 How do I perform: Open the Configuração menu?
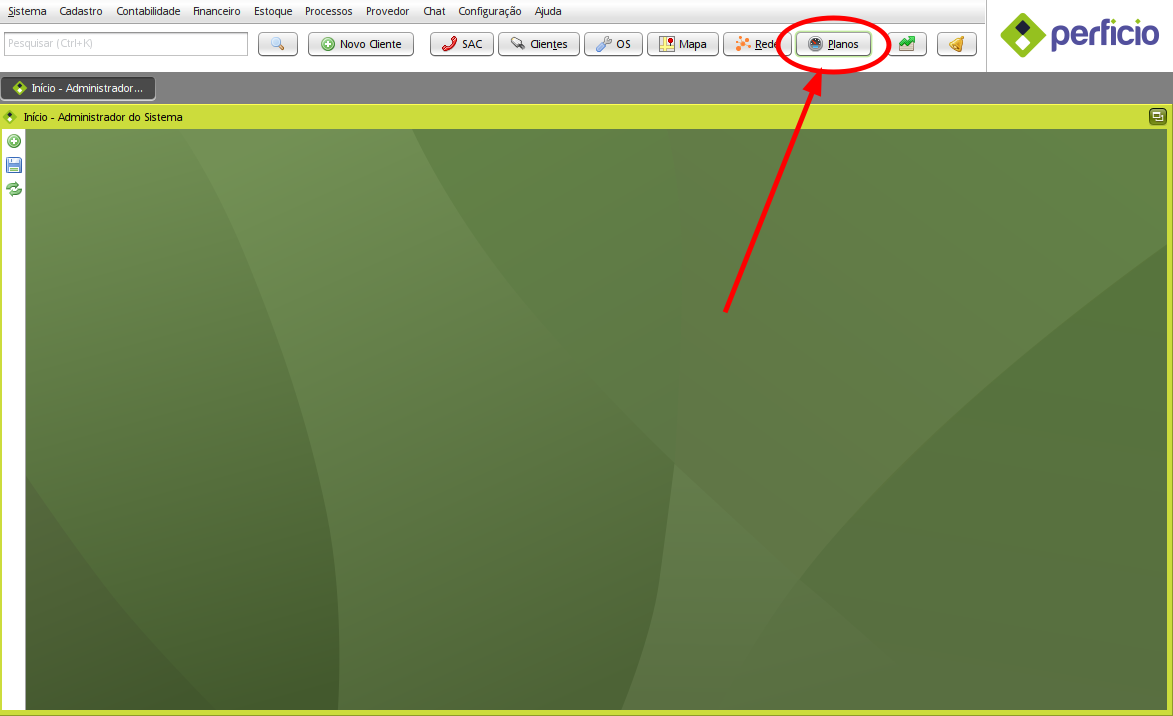(x=489, y=11)
